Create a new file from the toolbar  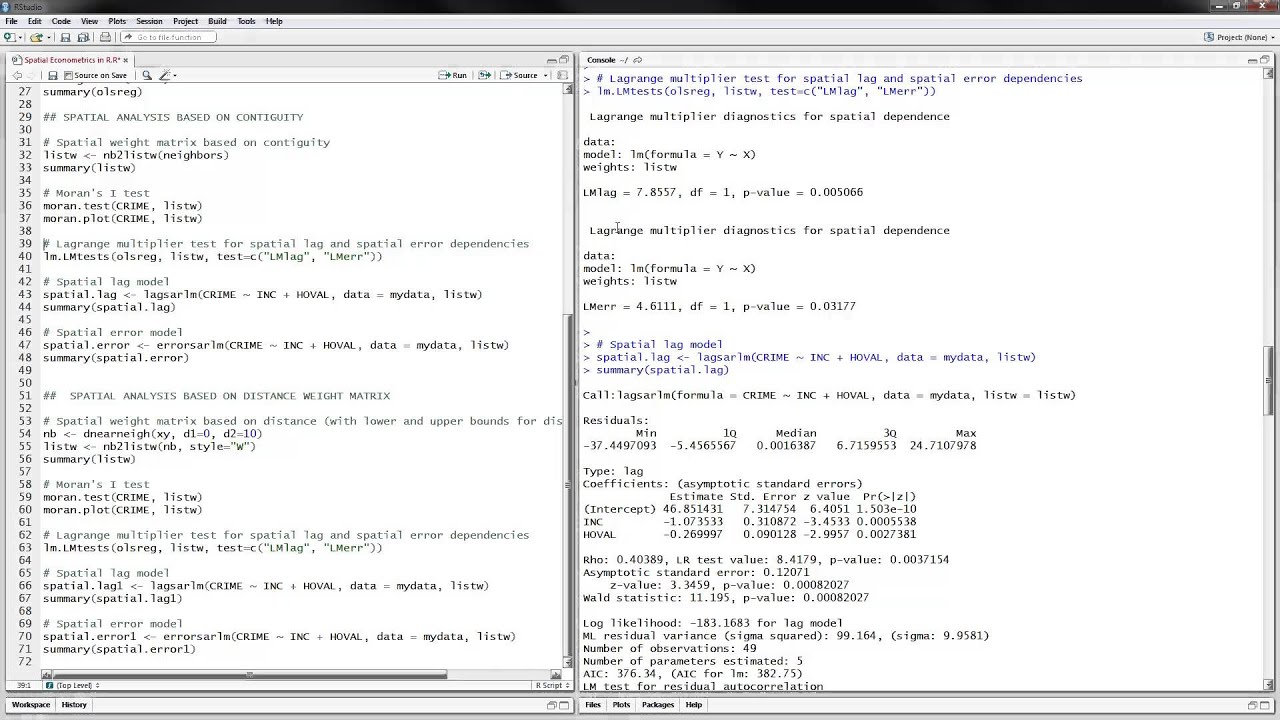(9, 37)
